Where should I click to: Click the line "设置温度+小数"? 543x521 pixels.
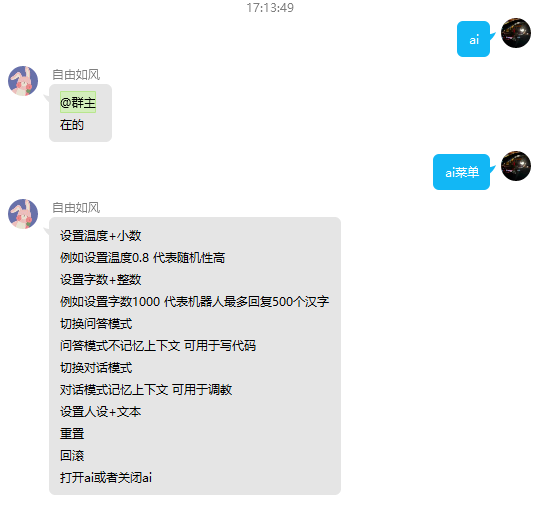click(x=100, y=236)
